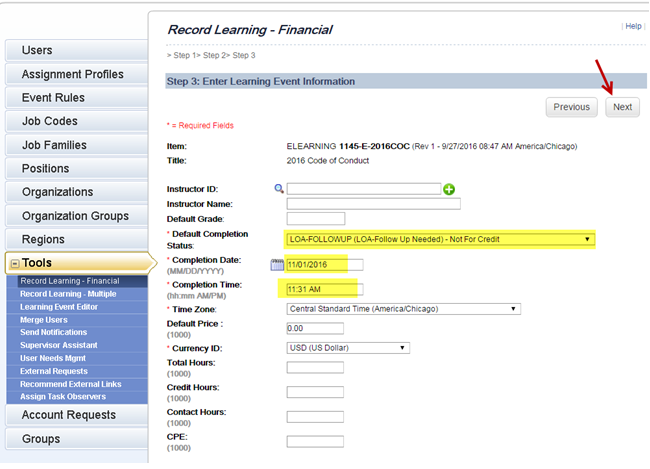This screenshot has height=469, width=650.
Task: Collapse the Tools section minus icon
Action: click(x=15, y=263)
